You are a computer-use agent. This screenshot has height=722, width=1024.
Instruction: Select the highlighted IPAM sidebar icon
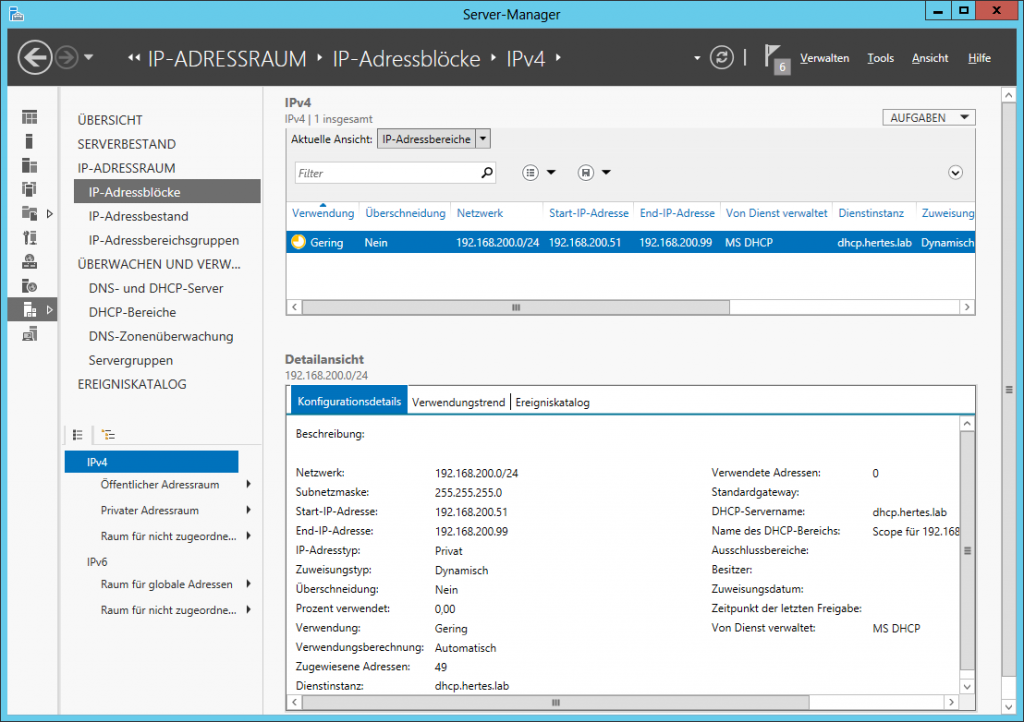(x=30, y=310)
